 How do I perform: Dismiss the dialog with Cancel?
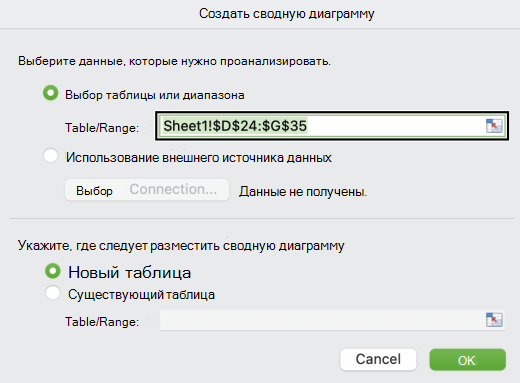click(x=378, y=359)
